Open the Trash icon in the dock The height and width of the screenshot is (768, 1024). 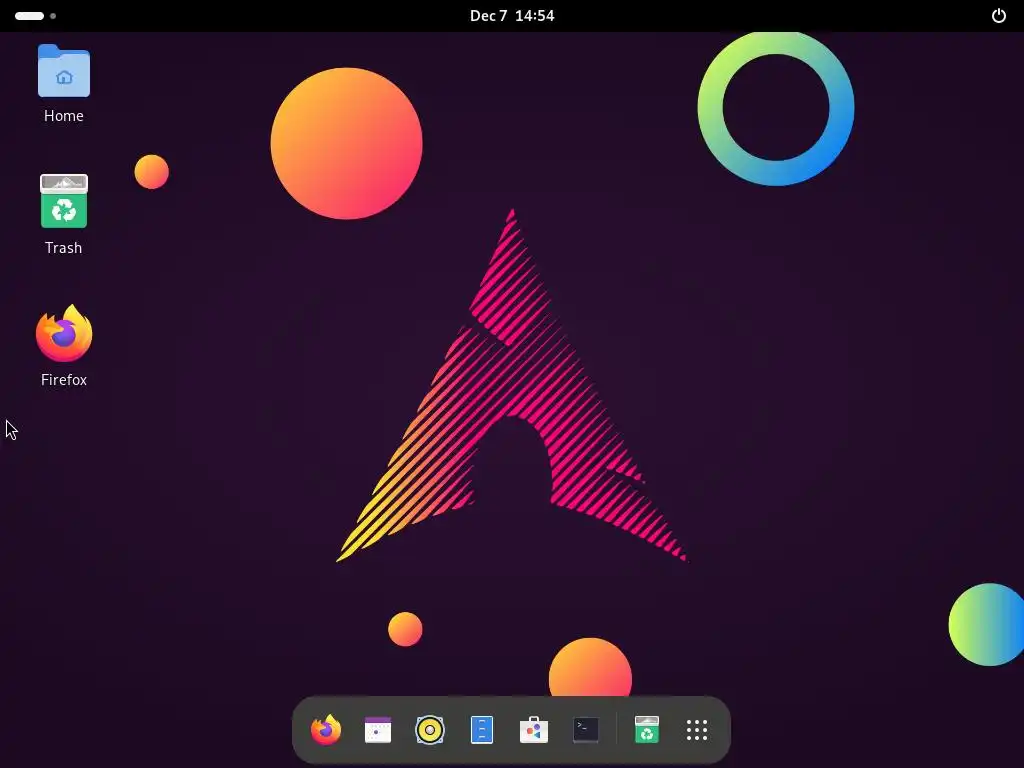[x=647, y=730]
